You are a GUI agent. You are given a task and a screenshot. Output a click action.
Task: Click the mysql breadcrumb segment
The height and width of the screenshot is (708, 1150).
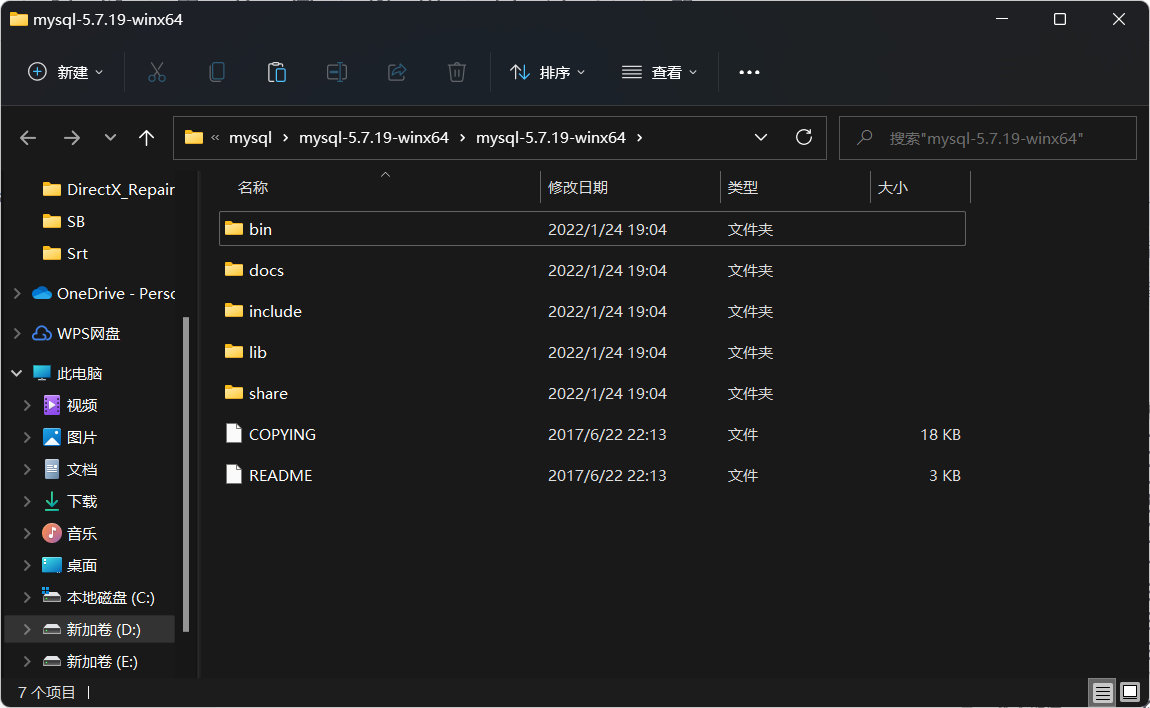(x=250, y=138)
